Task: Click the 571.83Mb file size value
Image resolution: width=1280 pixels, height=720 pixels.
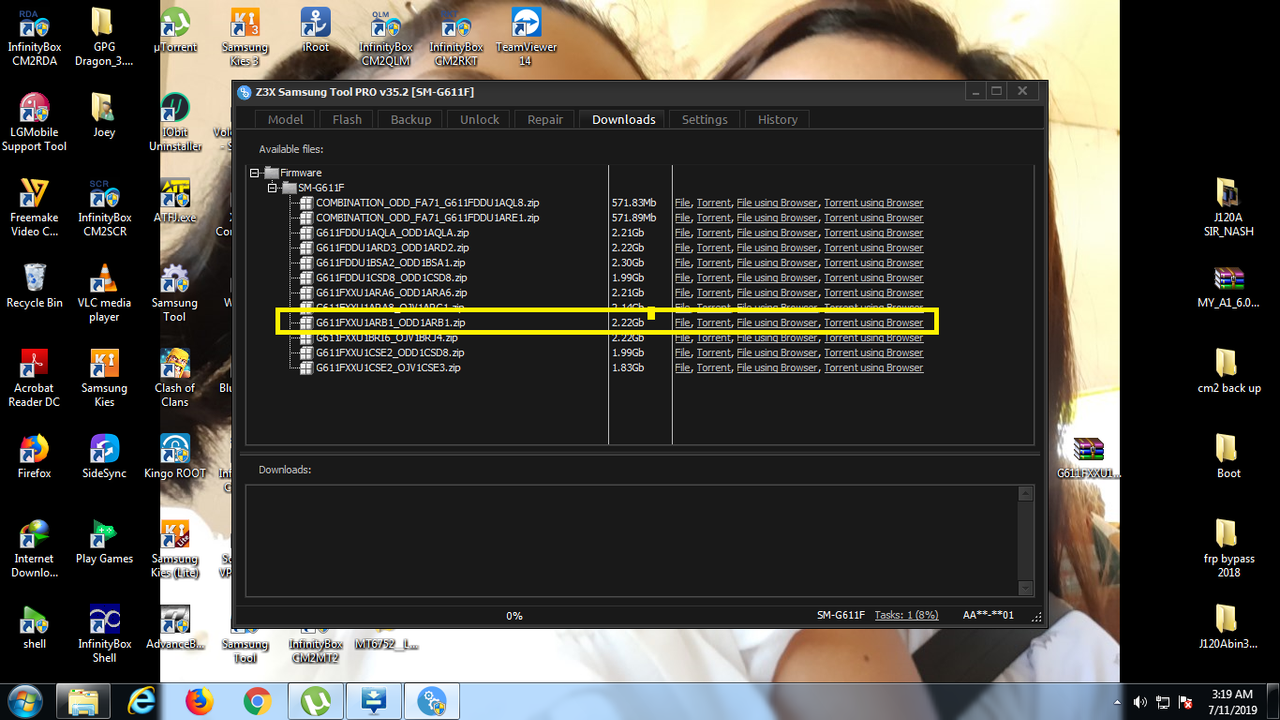Action: point(634,203)
